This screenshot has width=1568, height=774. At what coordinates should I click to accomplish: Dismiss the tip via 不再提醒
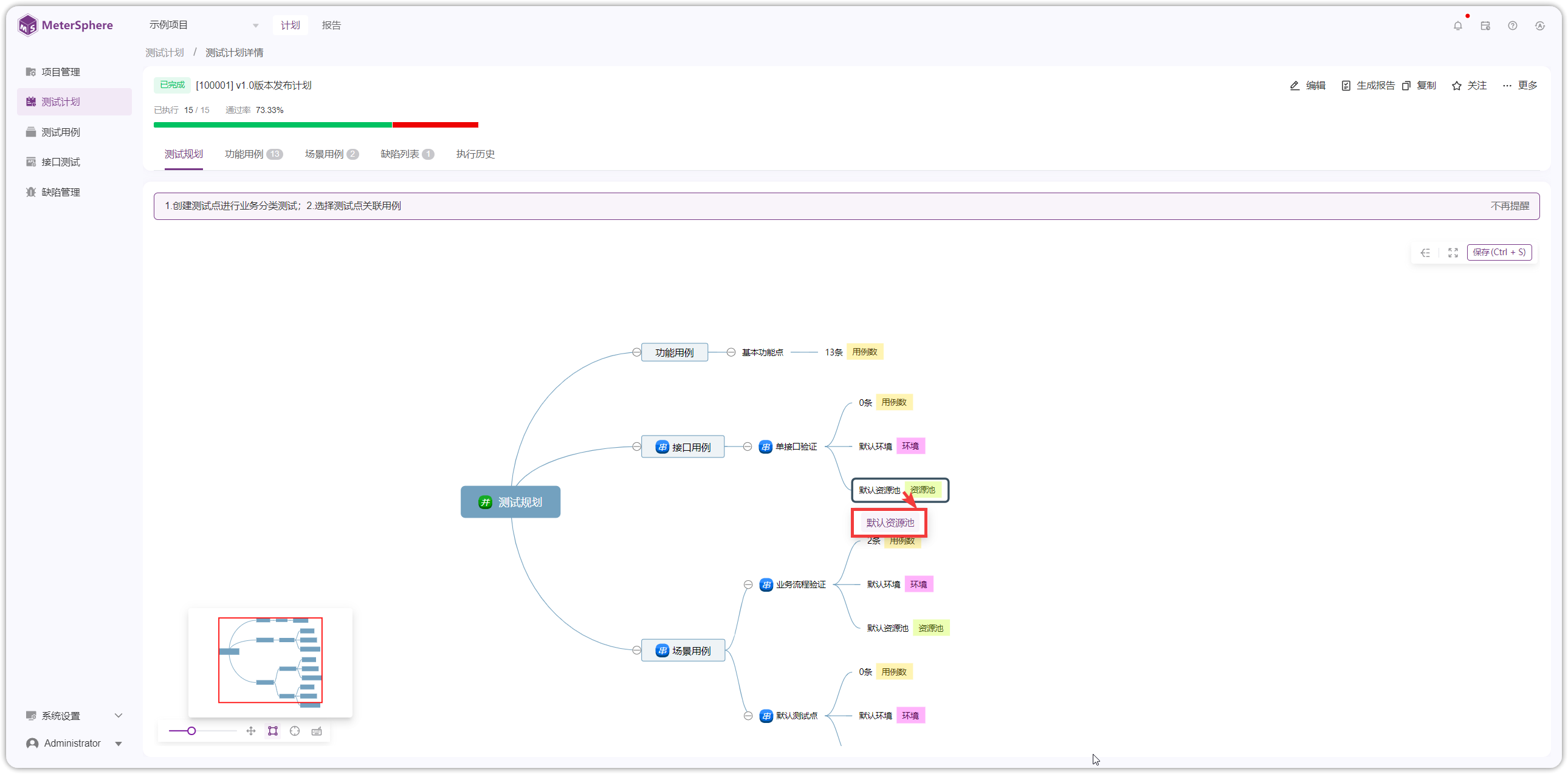pos(1510,207)
